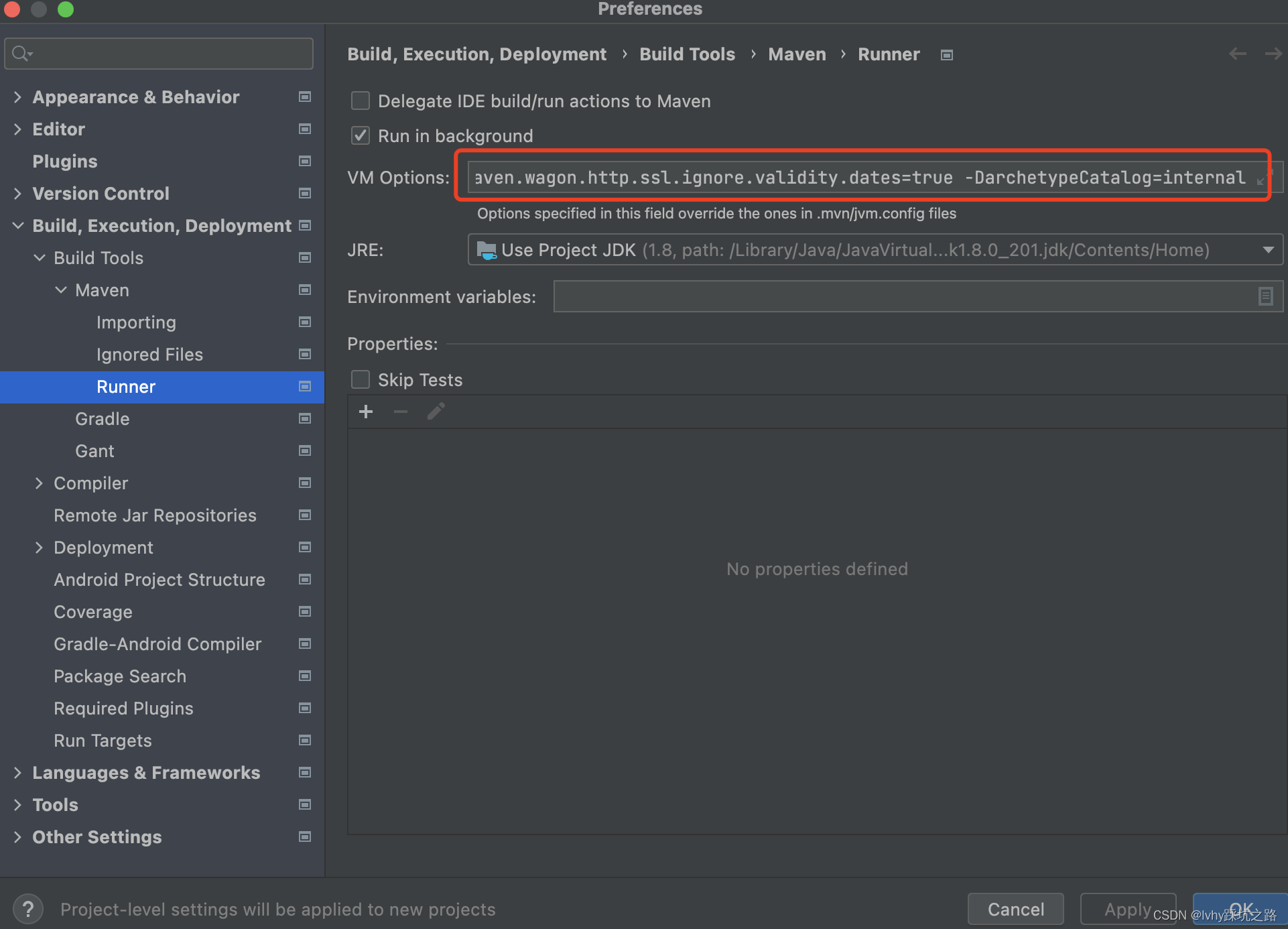The height and width of the screenshot is (929, 1288).
Task: Click the navigate forward arrow icon
Action: pos(1273,54)
